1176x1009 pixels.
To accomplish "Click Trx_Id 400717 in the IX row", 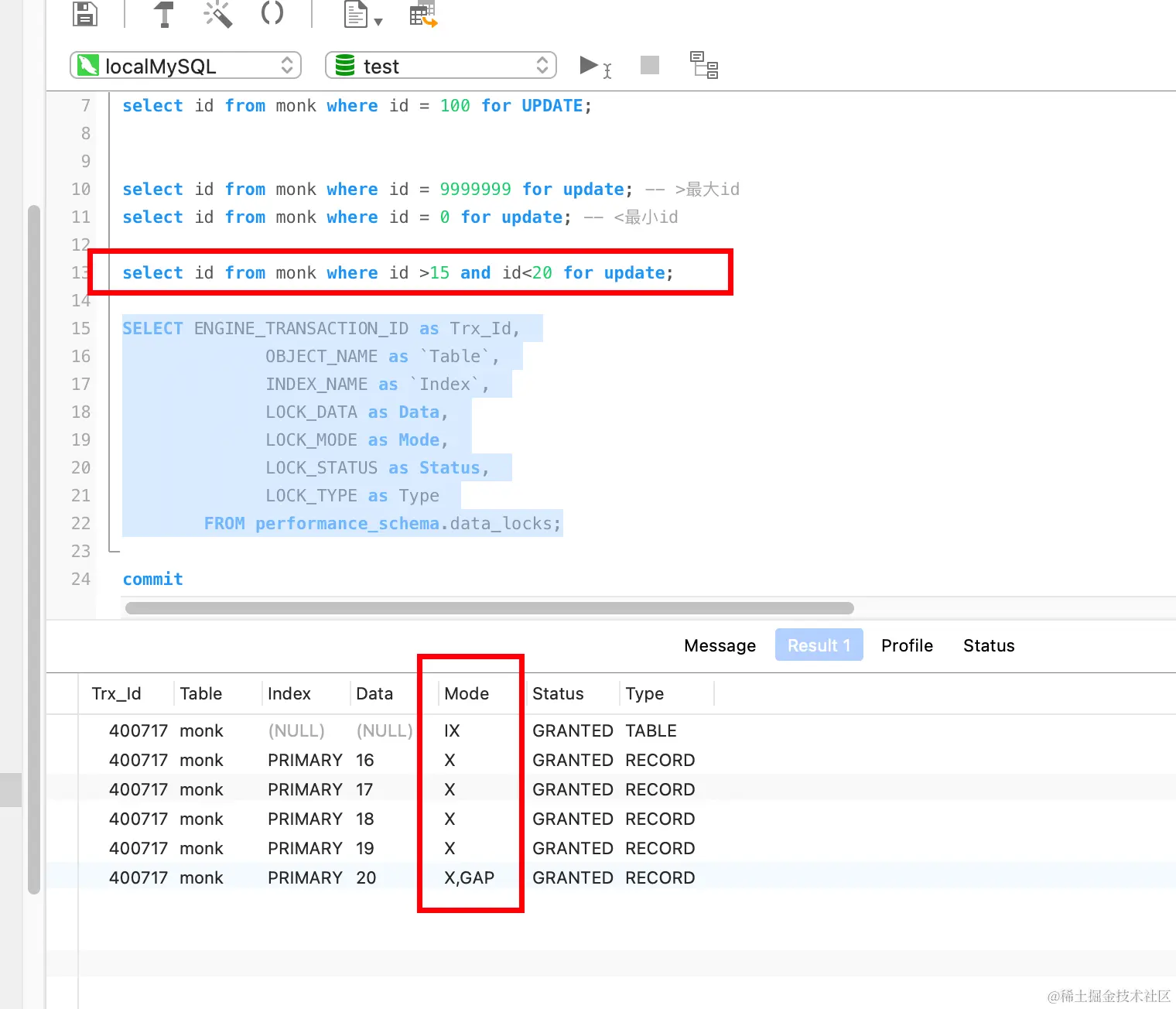I will pyautogui.click(x=138, y=730).
